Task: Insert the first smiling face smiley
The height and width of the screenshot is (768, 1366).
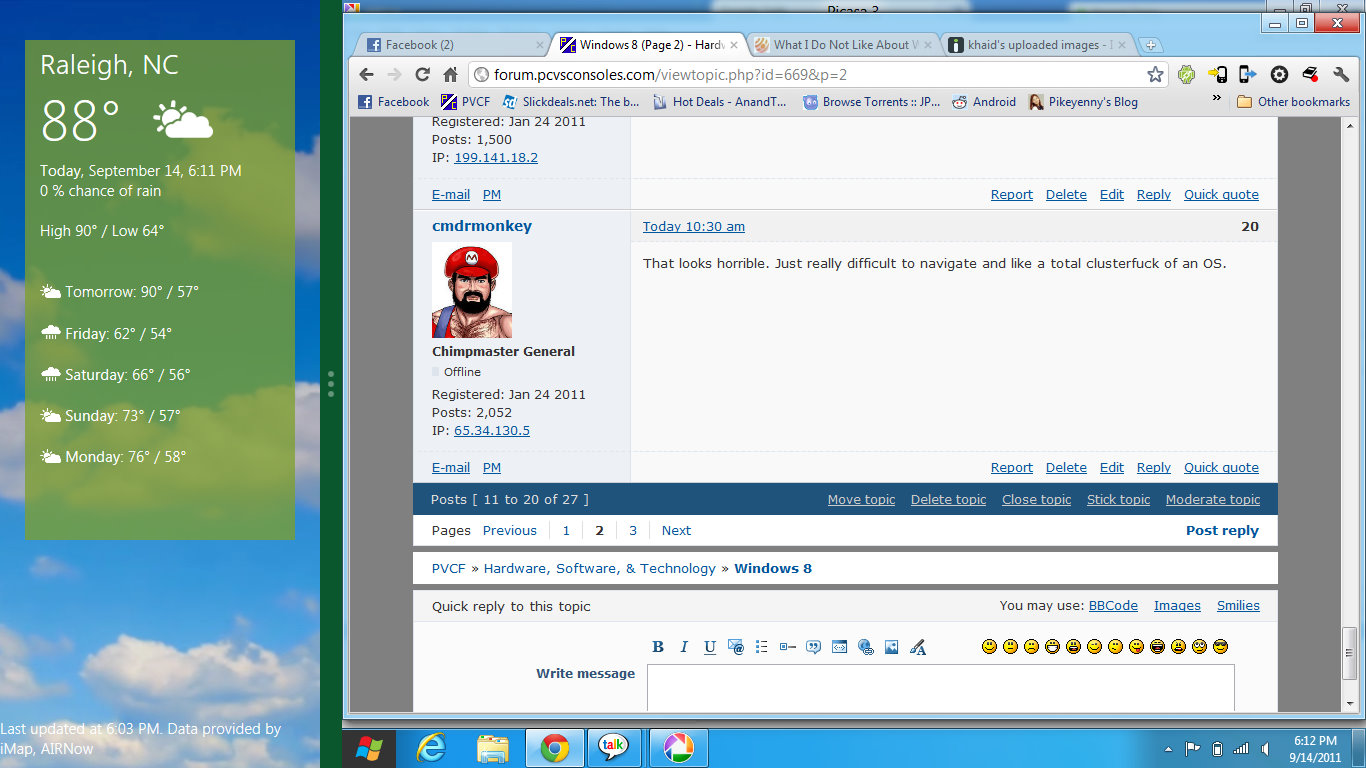Action: (x=990, y=647)
